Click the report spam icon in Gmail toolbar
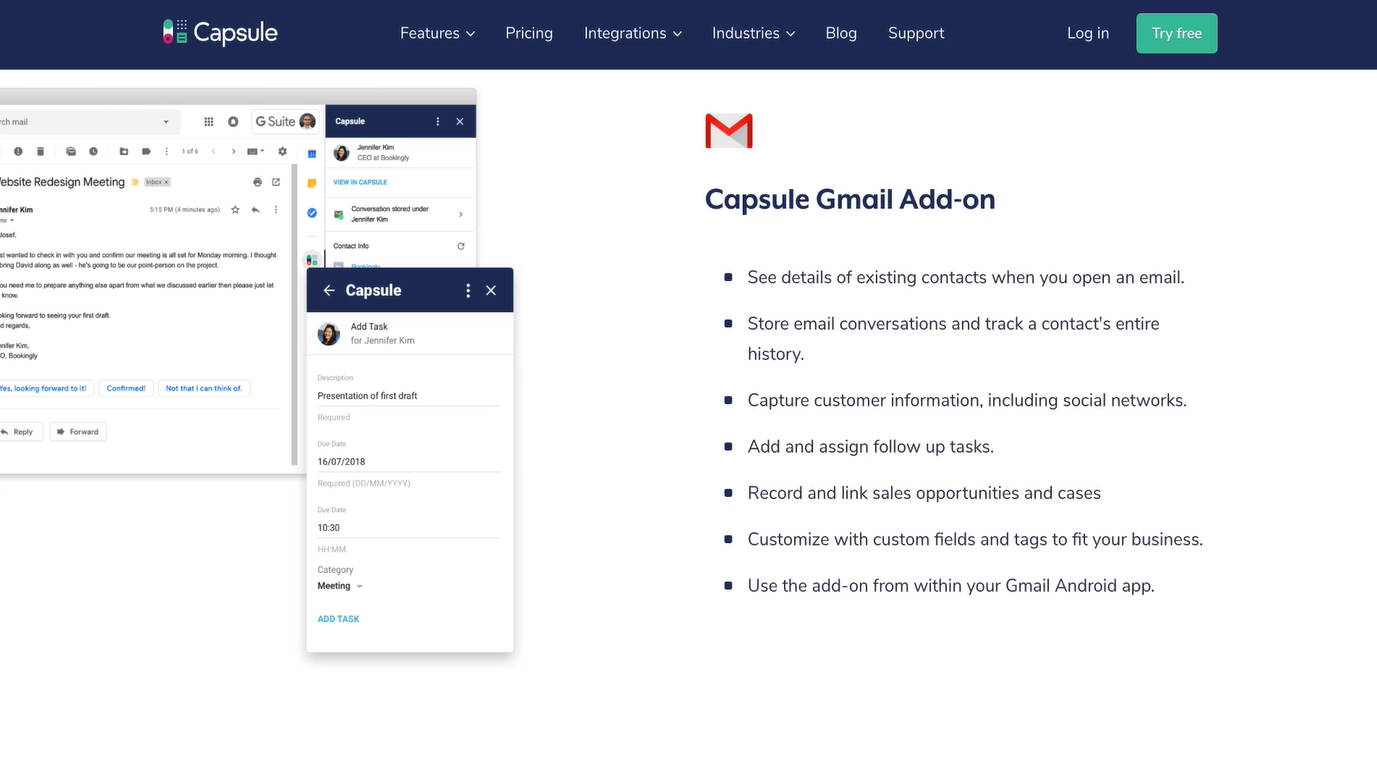Image resolution: width=1377 pixels, height=765 pixels. (x=18, y=151)
